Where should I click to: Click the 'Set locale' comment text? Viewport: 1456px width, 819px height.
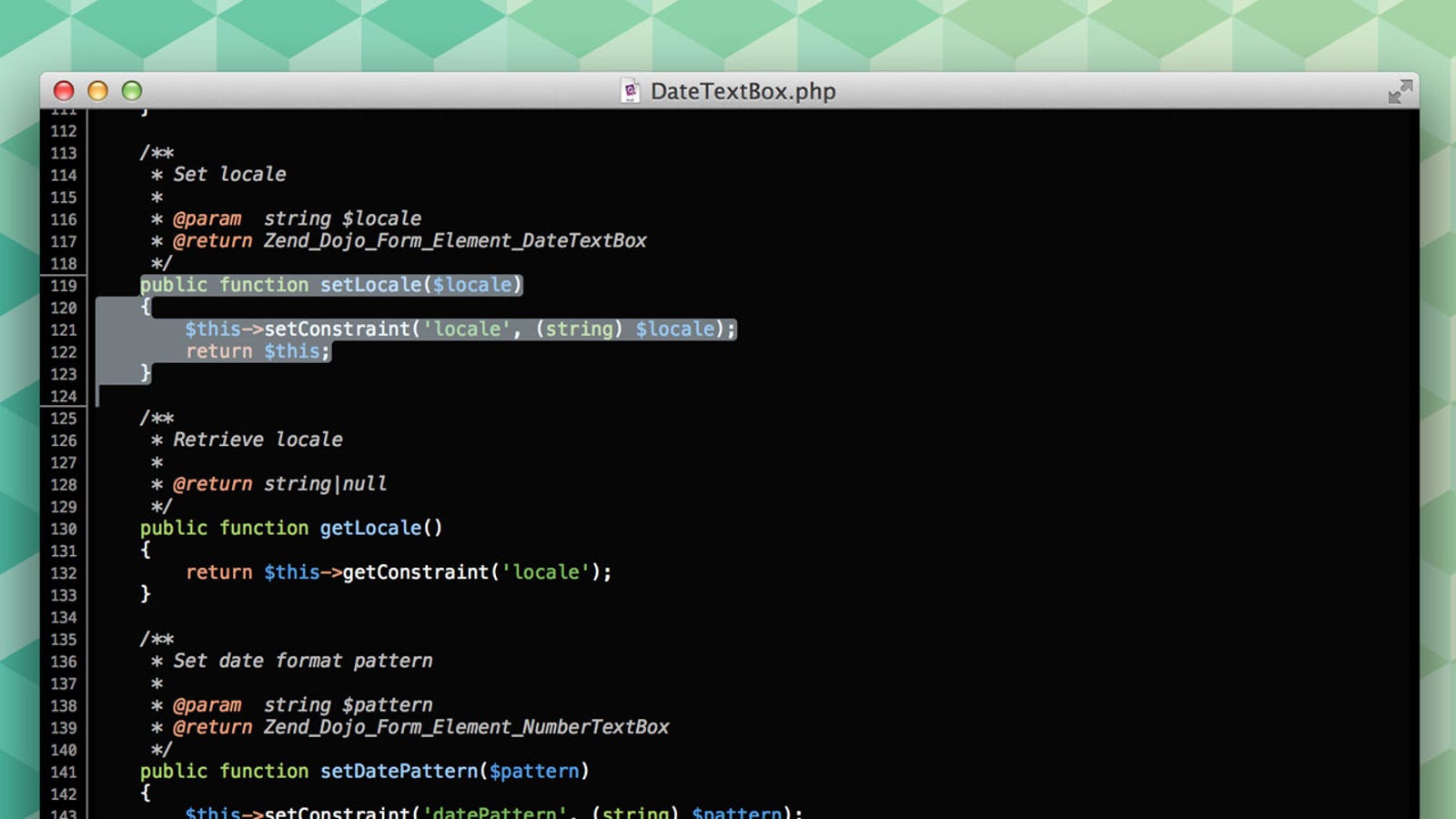coord(229,174)
